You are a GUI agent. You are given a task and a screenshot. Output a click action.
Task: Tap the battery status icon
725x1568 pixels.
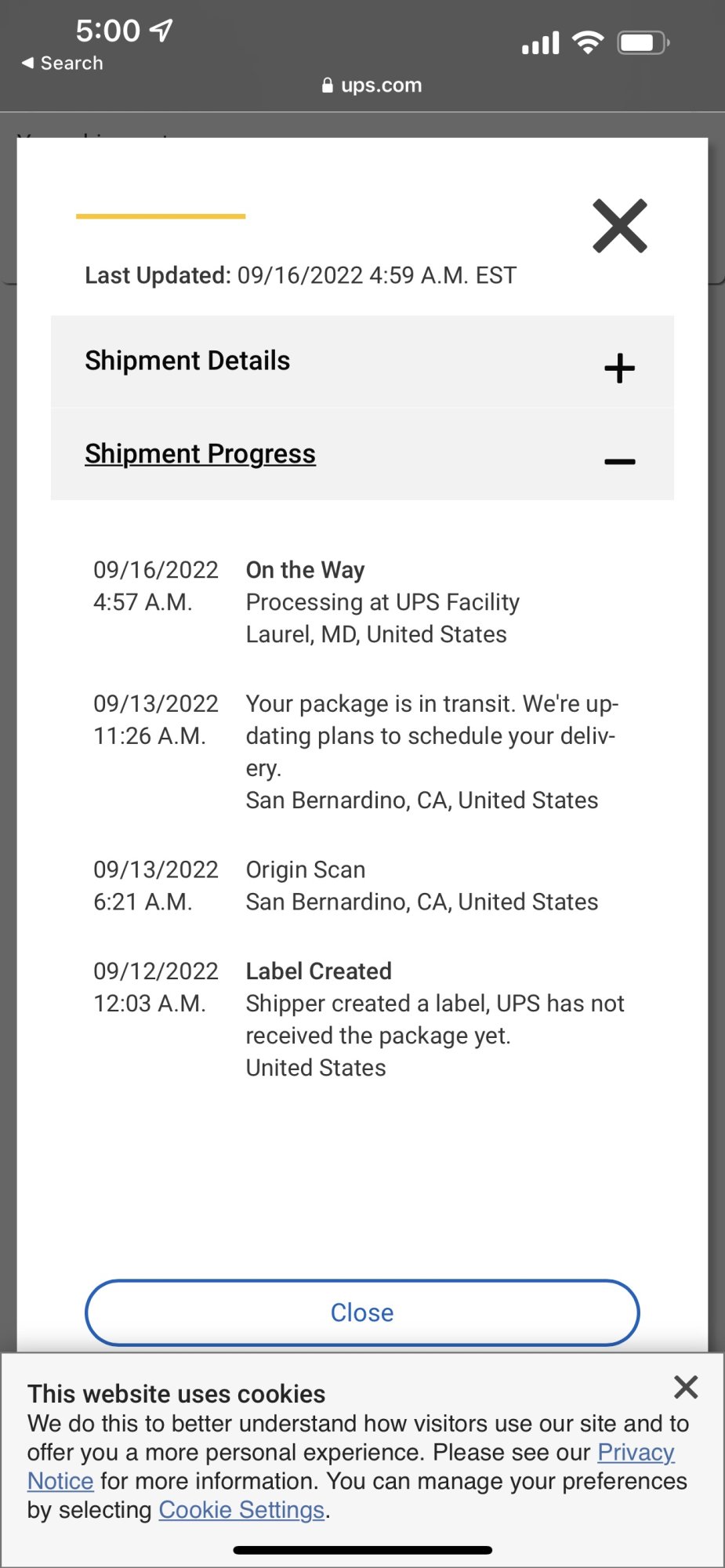click(643, 42)
